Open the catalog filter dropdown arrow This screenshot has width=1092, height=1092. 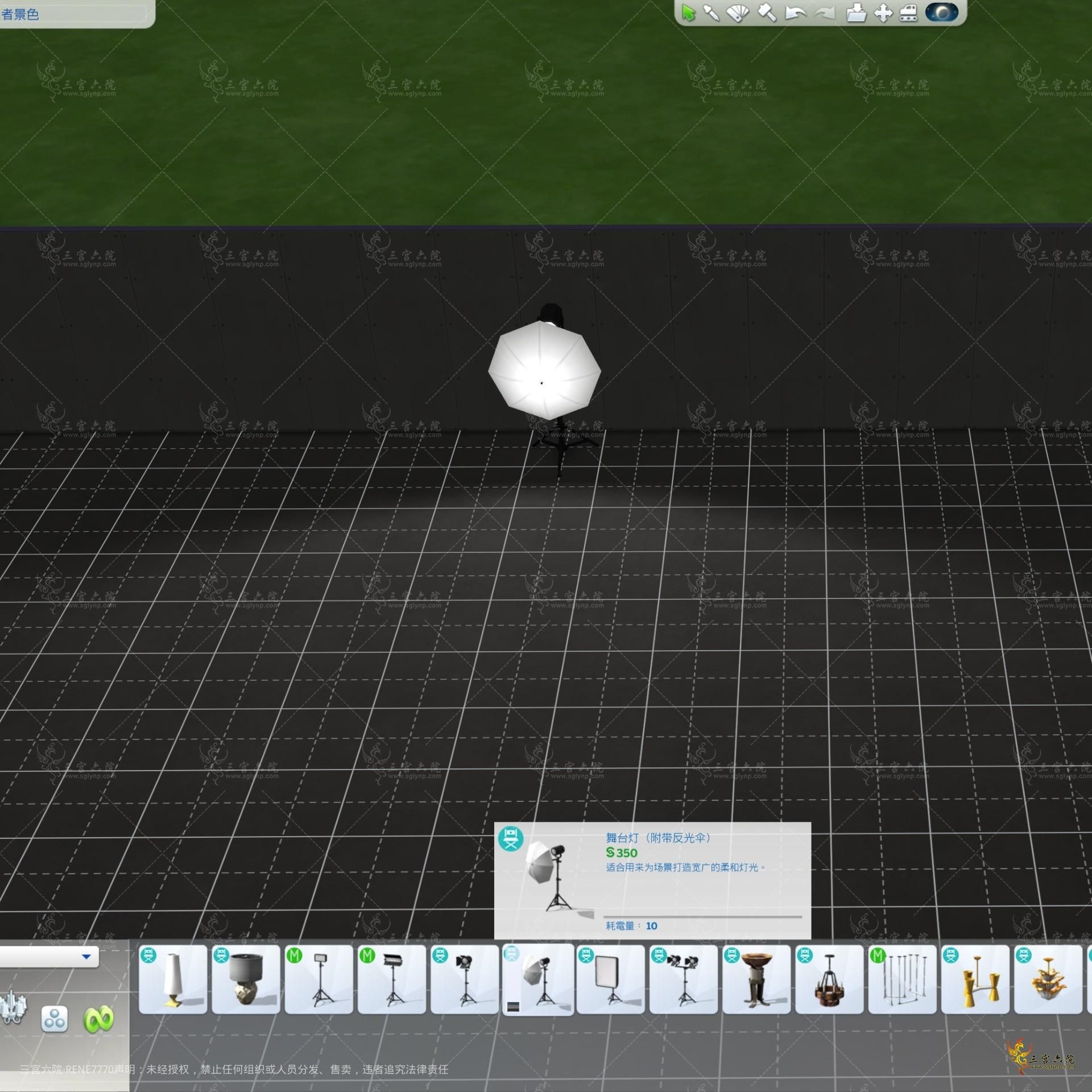[86, 957]
